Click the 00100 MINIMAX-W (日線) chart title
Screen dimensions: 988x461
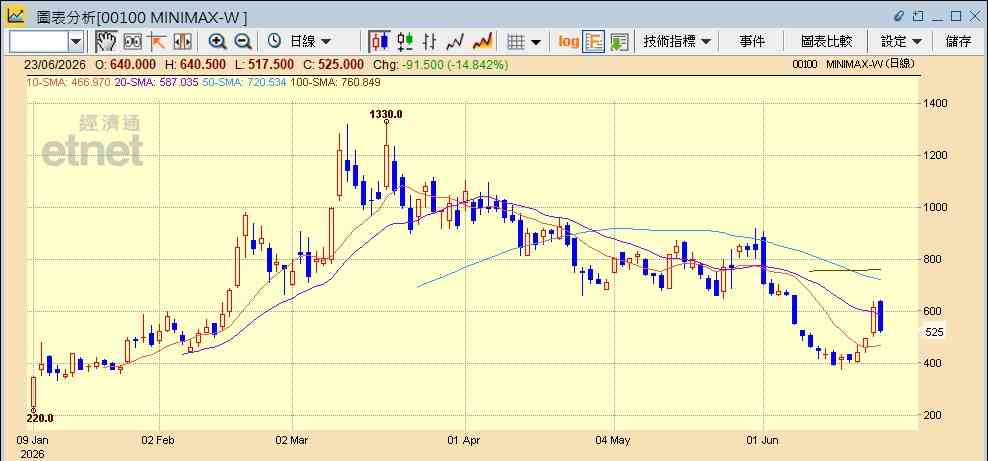click(854, 64)
